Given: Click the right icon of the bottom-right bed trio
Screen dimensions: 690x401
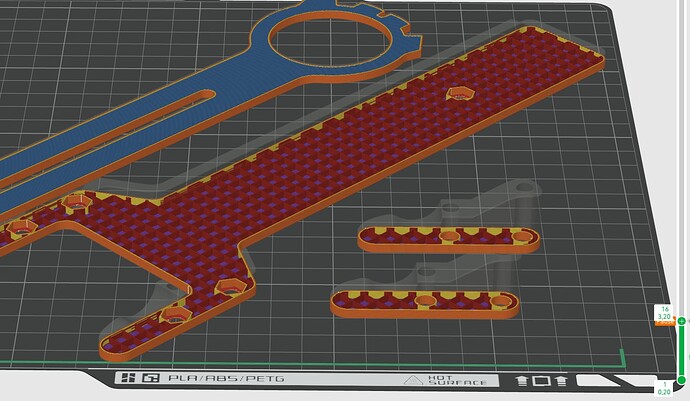Looking at the screenshot, I should coord(561,380).
